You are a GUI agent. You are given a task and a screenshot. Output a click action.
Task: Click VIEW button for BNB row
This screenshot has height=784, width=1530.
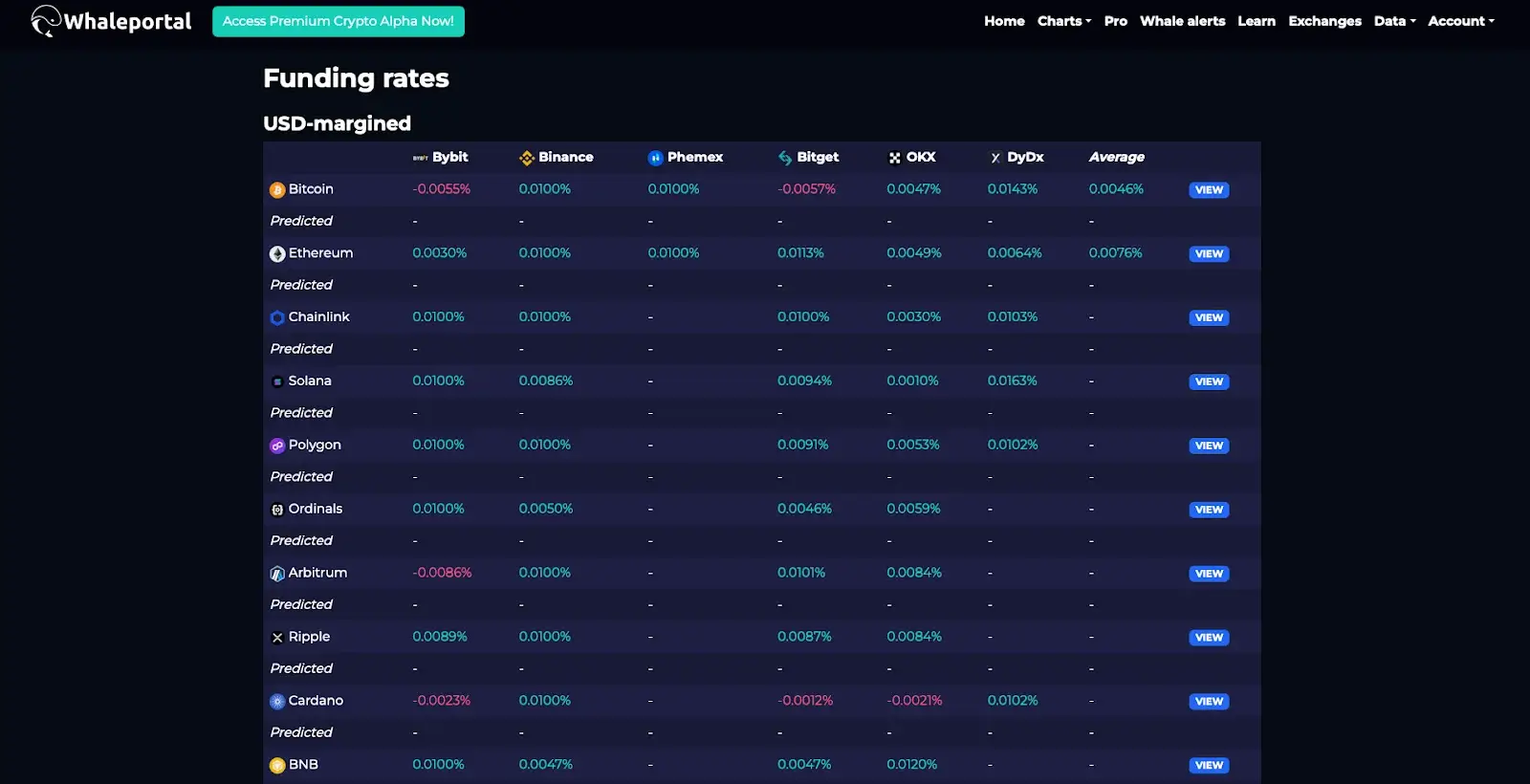1209,766
